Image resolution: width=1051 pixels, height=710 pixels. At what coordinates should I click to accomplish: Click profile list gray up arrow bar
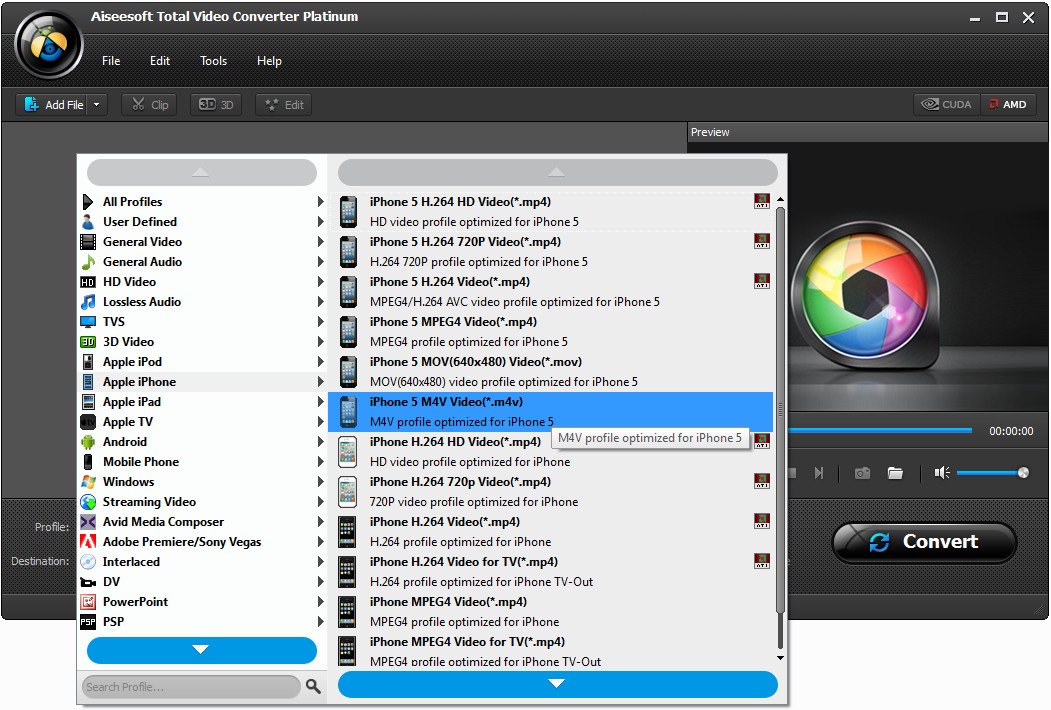pos(557,173)
